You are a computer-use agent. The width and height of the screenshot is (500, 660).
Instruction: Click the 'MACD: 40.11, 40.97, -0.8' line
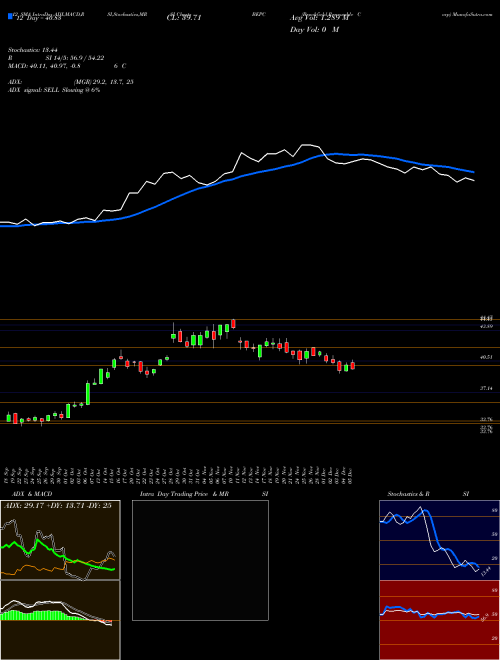click(44, 66)
